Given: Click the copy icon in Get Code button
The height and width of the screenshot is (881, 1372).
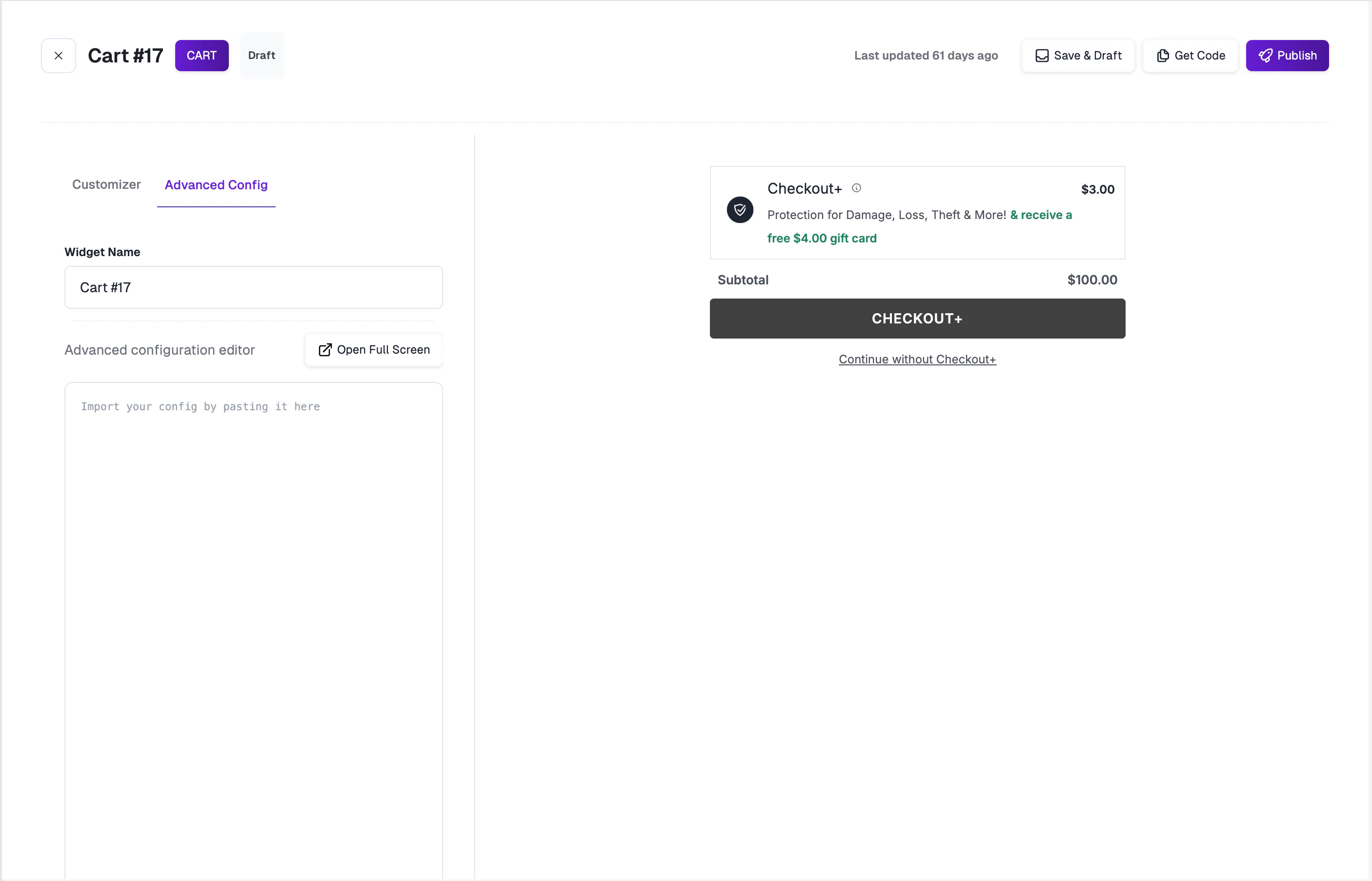Looking at the screenshot, I should tap(1163, 55).
